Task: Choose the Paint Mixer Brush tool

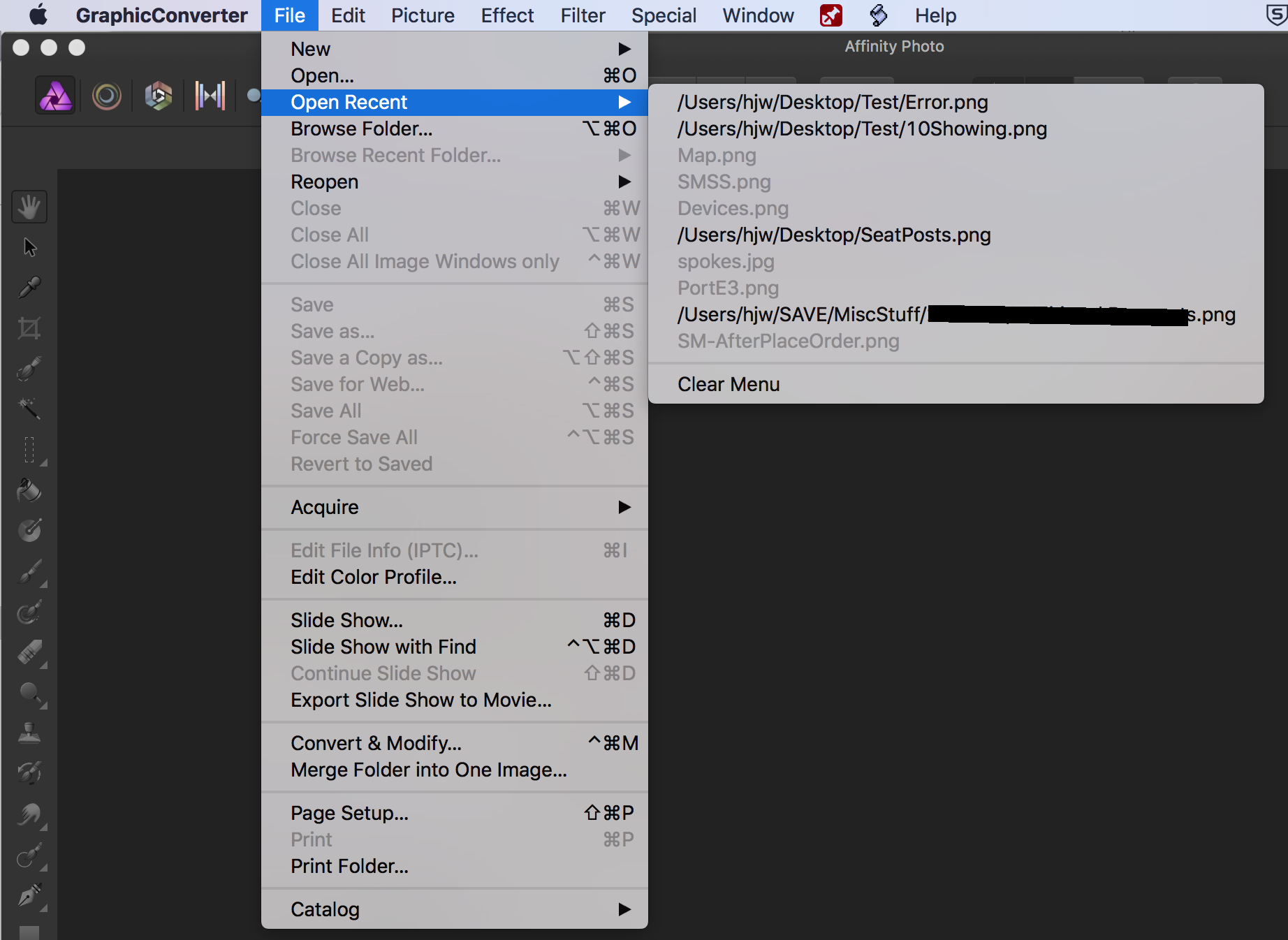Action: coord(29,612)
